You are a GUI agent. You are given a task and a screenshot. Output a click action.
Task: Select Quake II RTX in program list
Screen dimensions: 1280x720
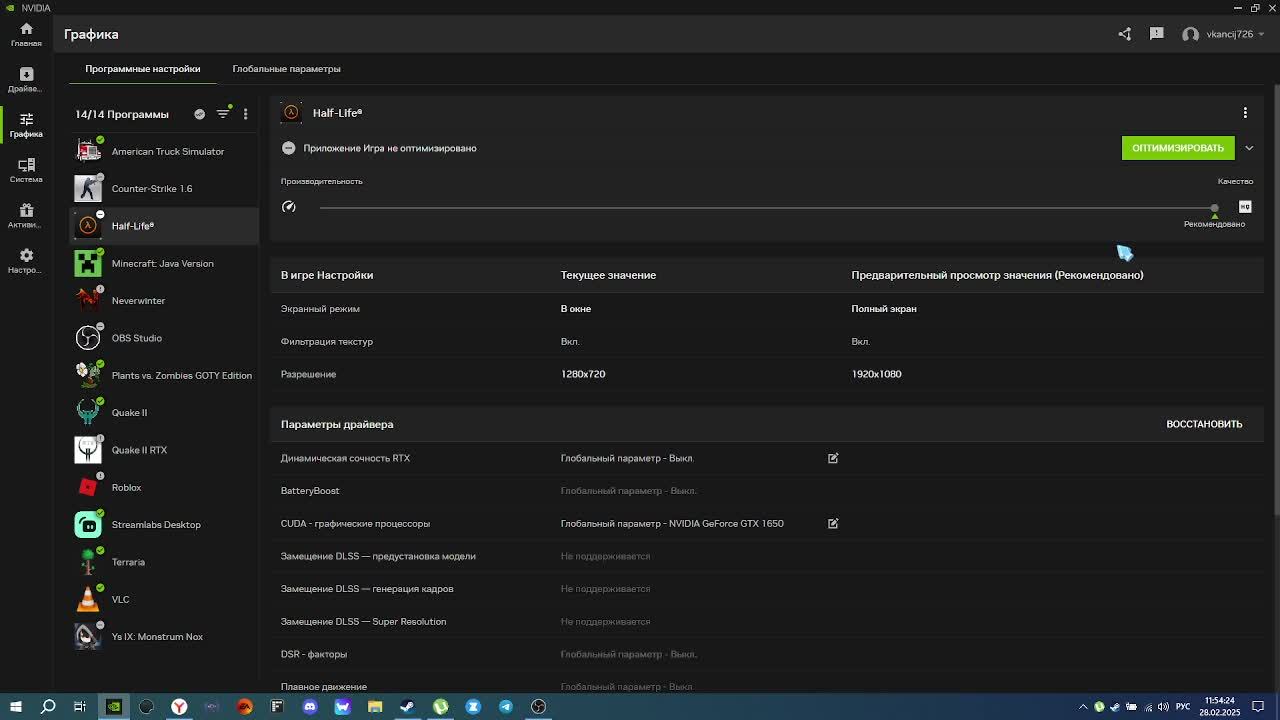coord(165,450)
